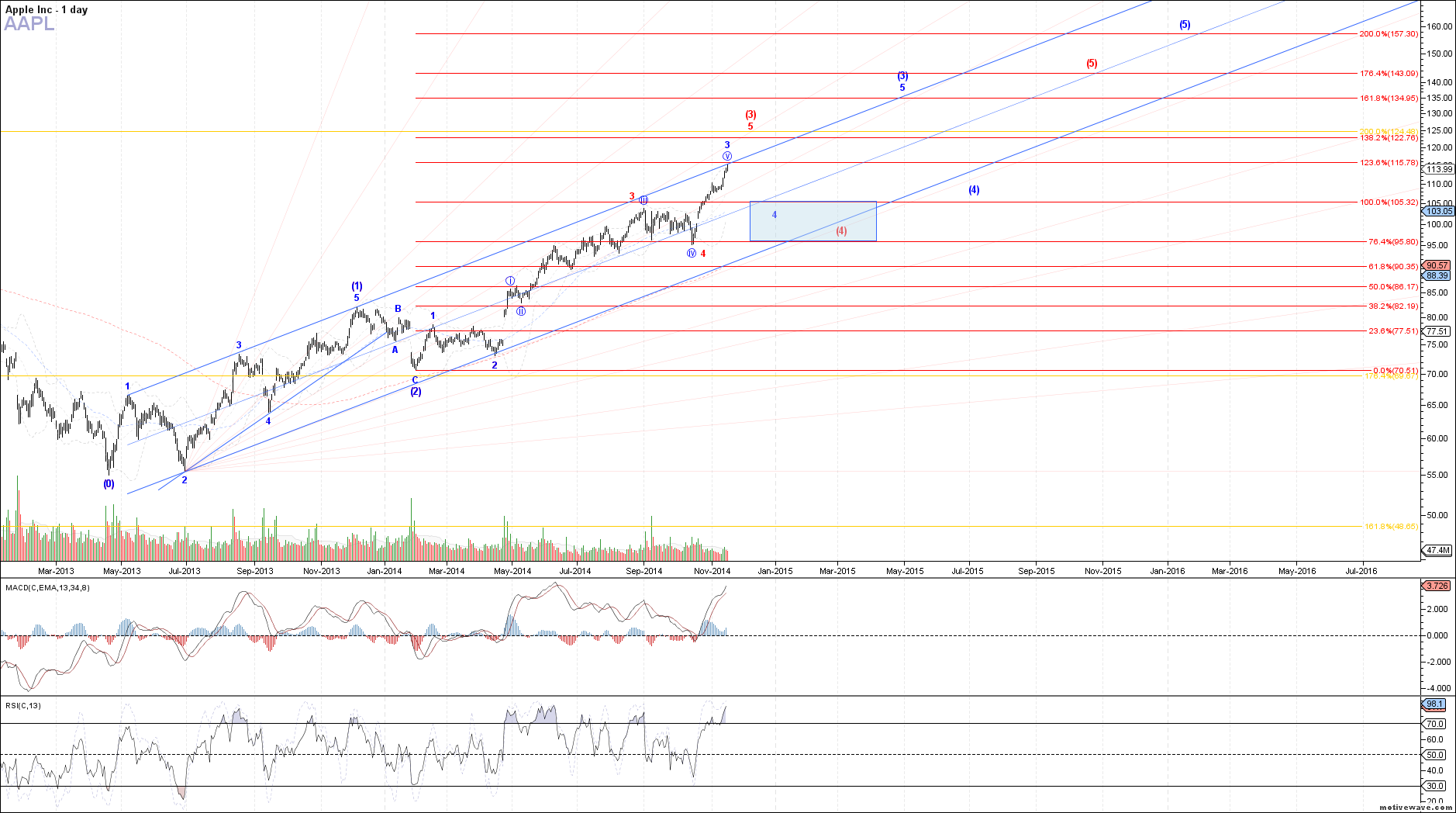Click the 176.4%(143.09) Fibonacci level label
This screenshot has width=1456, height=813.
1389,74
